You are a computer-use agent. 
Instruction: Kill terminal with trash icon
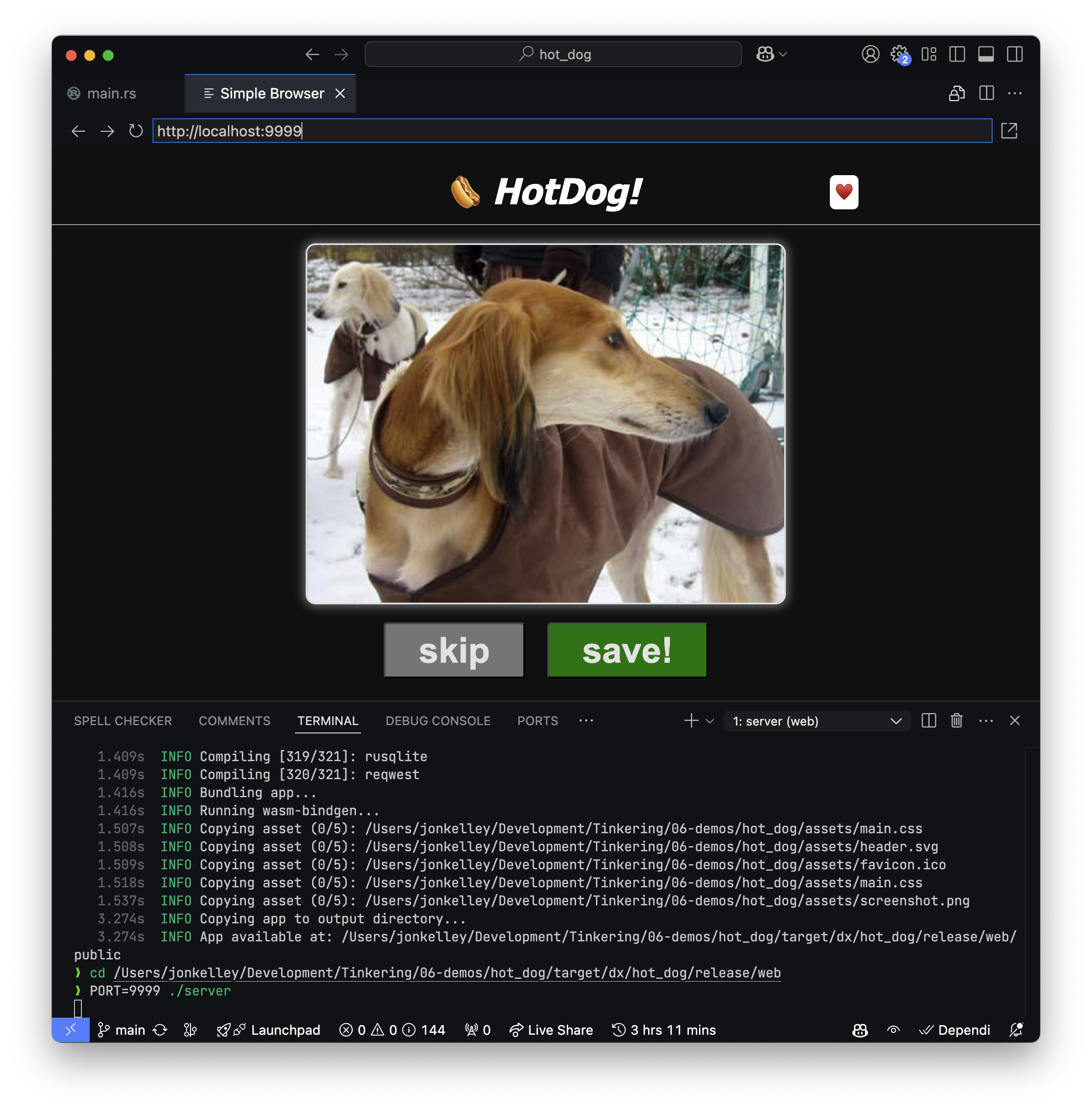pos(956,720)
